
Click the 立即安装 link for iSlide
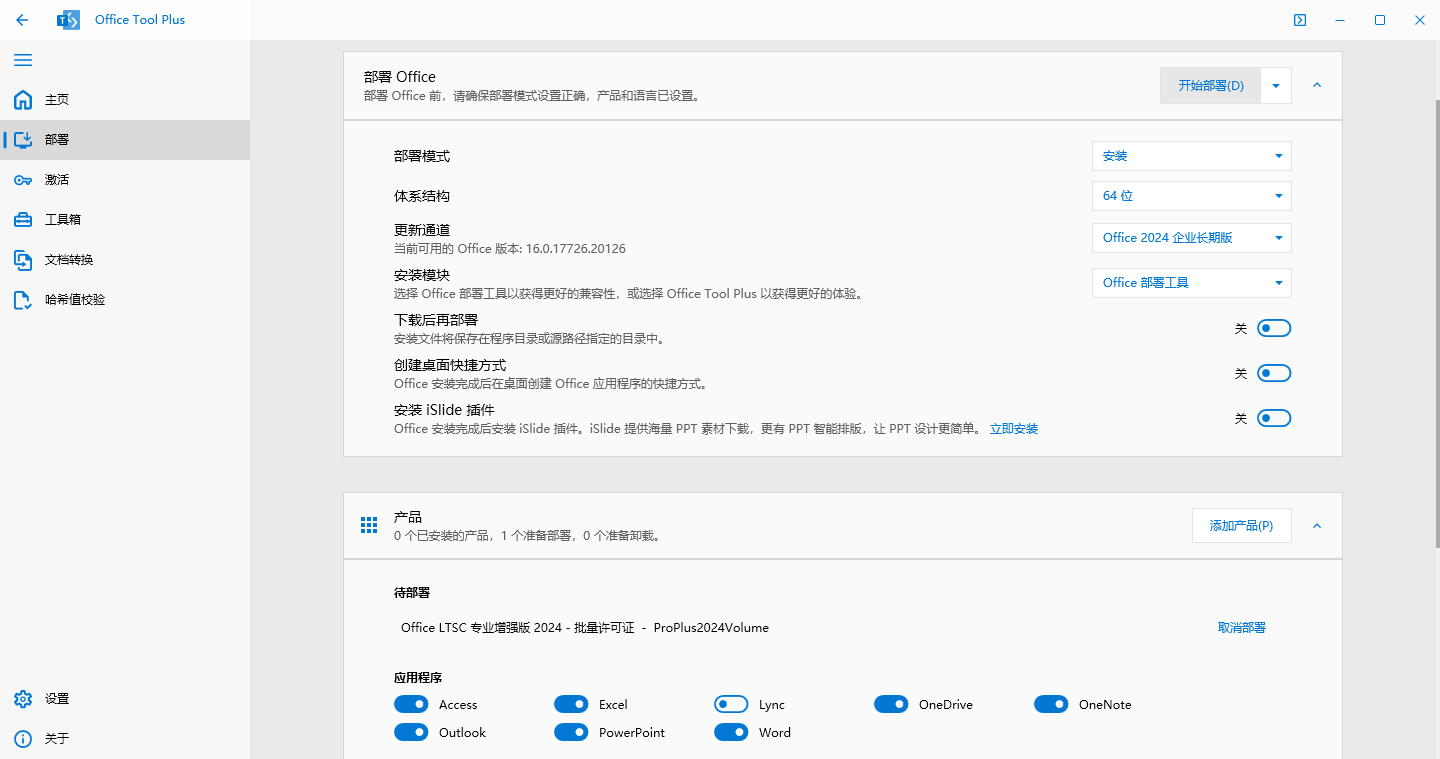[x=1014, y=429]
